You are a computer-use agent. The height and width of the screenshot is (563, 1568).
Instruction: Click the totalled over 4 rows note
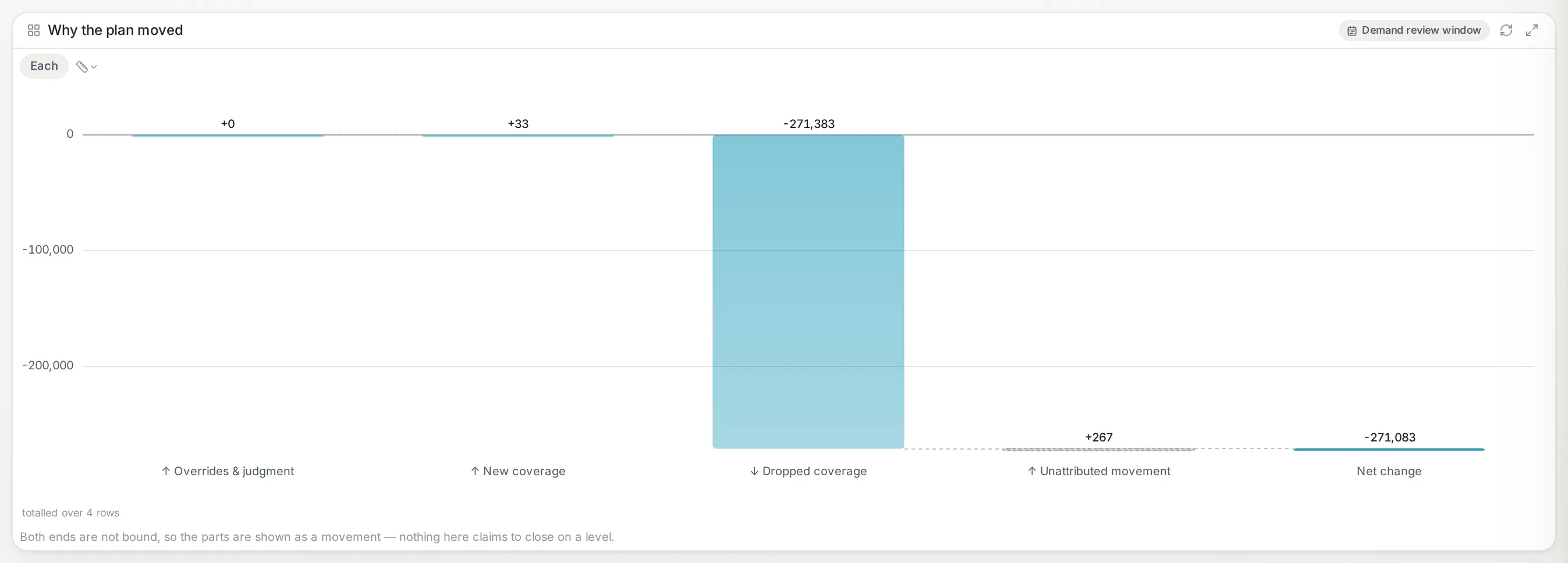pos(70,513)
